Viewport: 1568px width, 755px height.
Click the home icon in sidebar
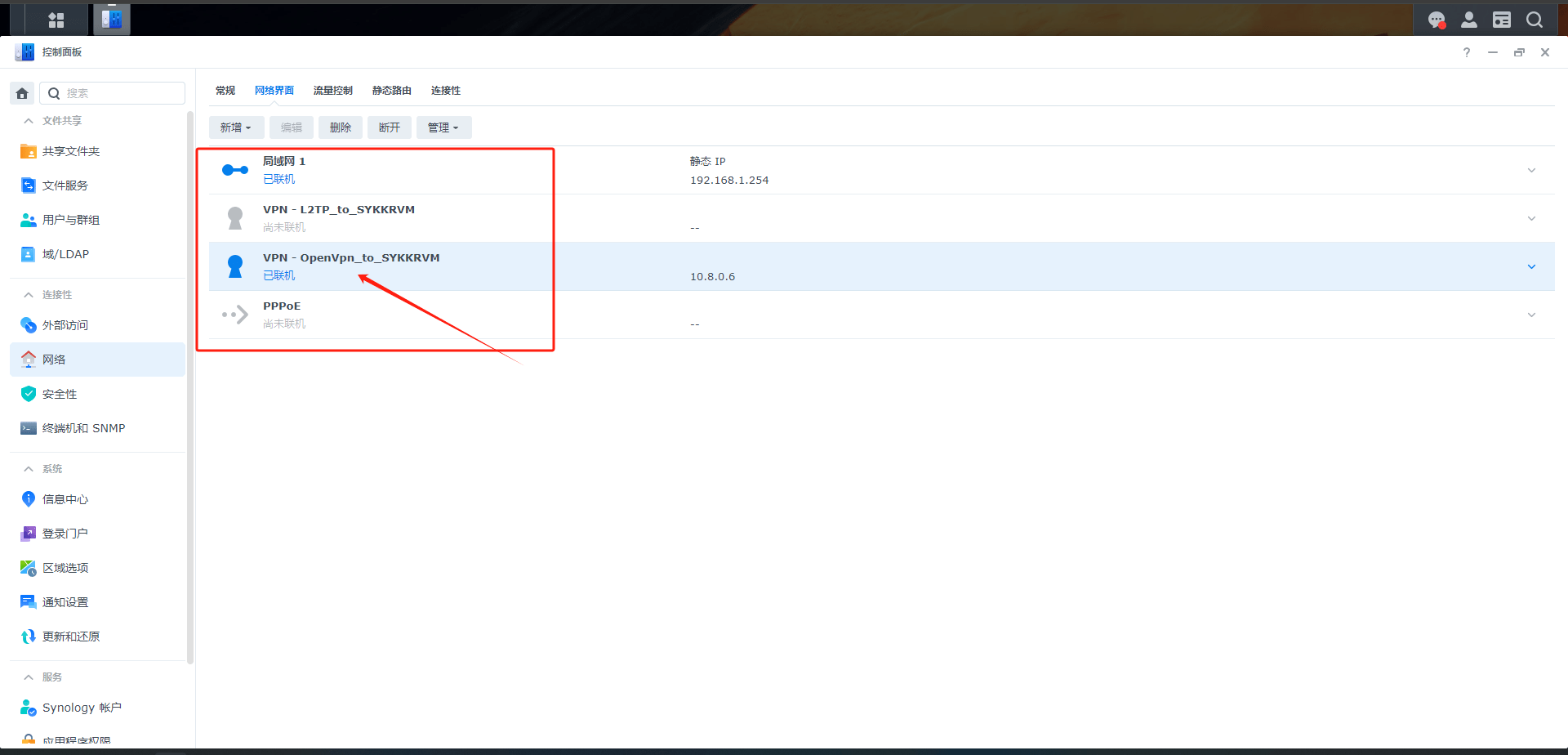pos(23,93)
